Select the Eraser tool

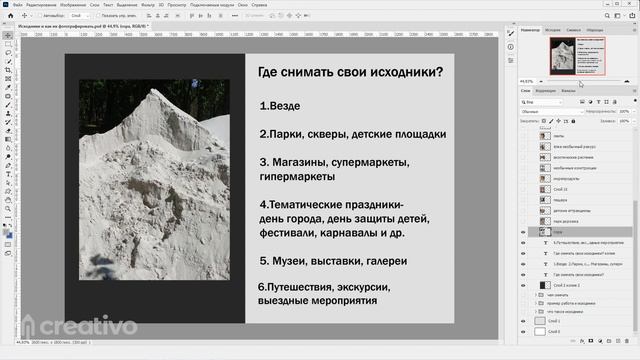8,131
